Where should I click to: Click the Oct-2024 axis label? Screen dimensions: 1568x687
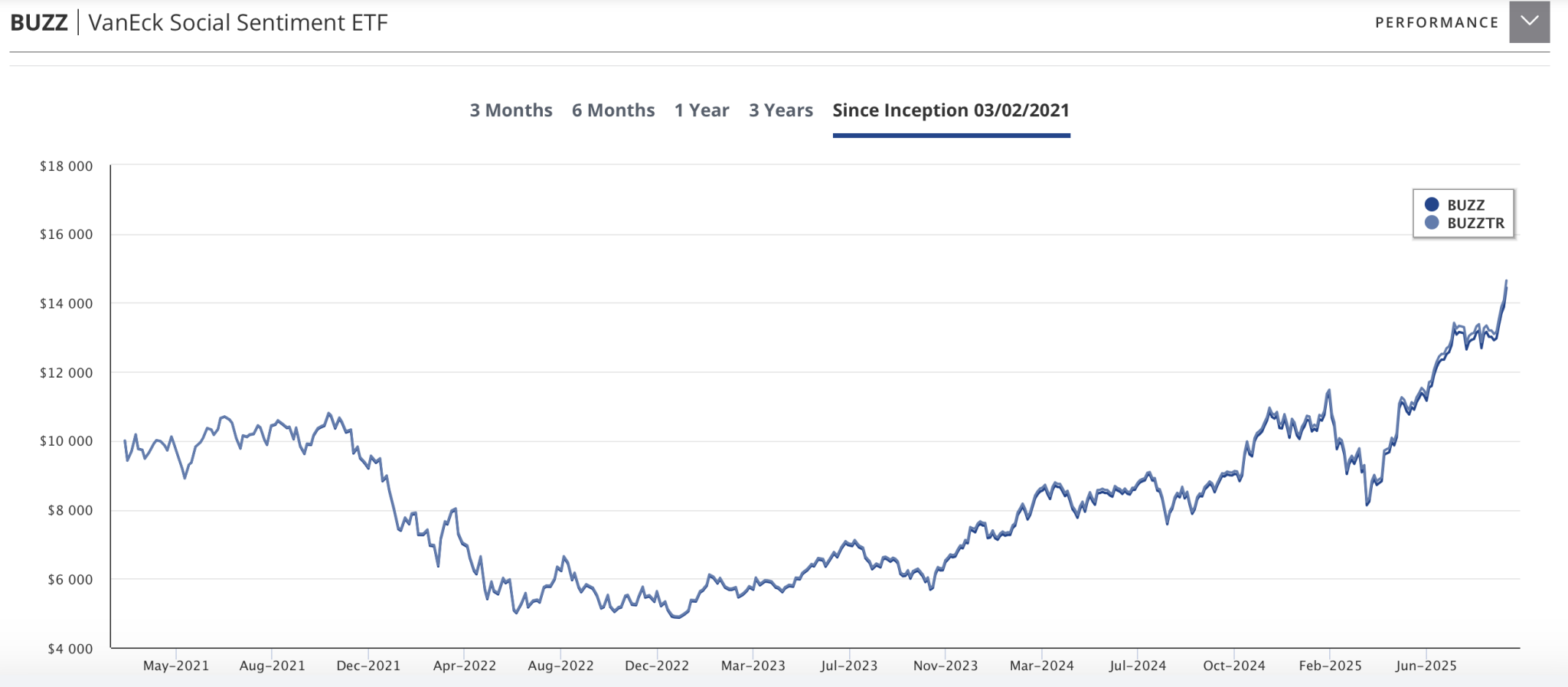1234,666
